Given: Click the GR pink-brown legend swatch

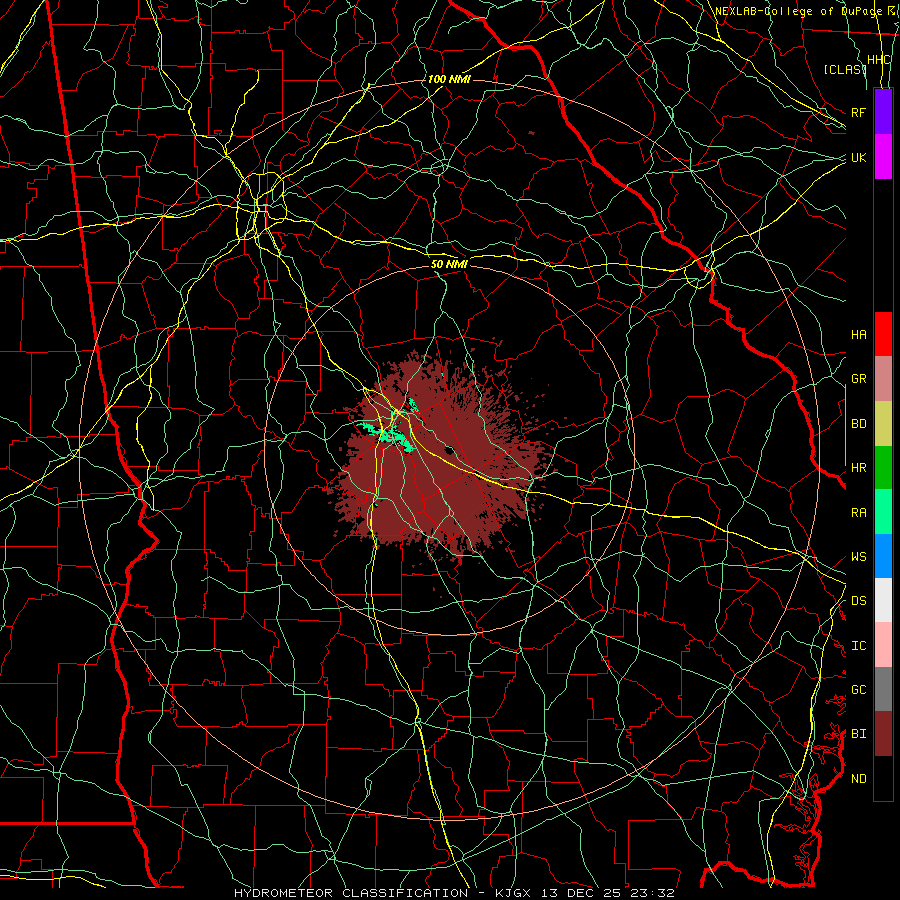Looking at the screenshot, I should [883, 378].
